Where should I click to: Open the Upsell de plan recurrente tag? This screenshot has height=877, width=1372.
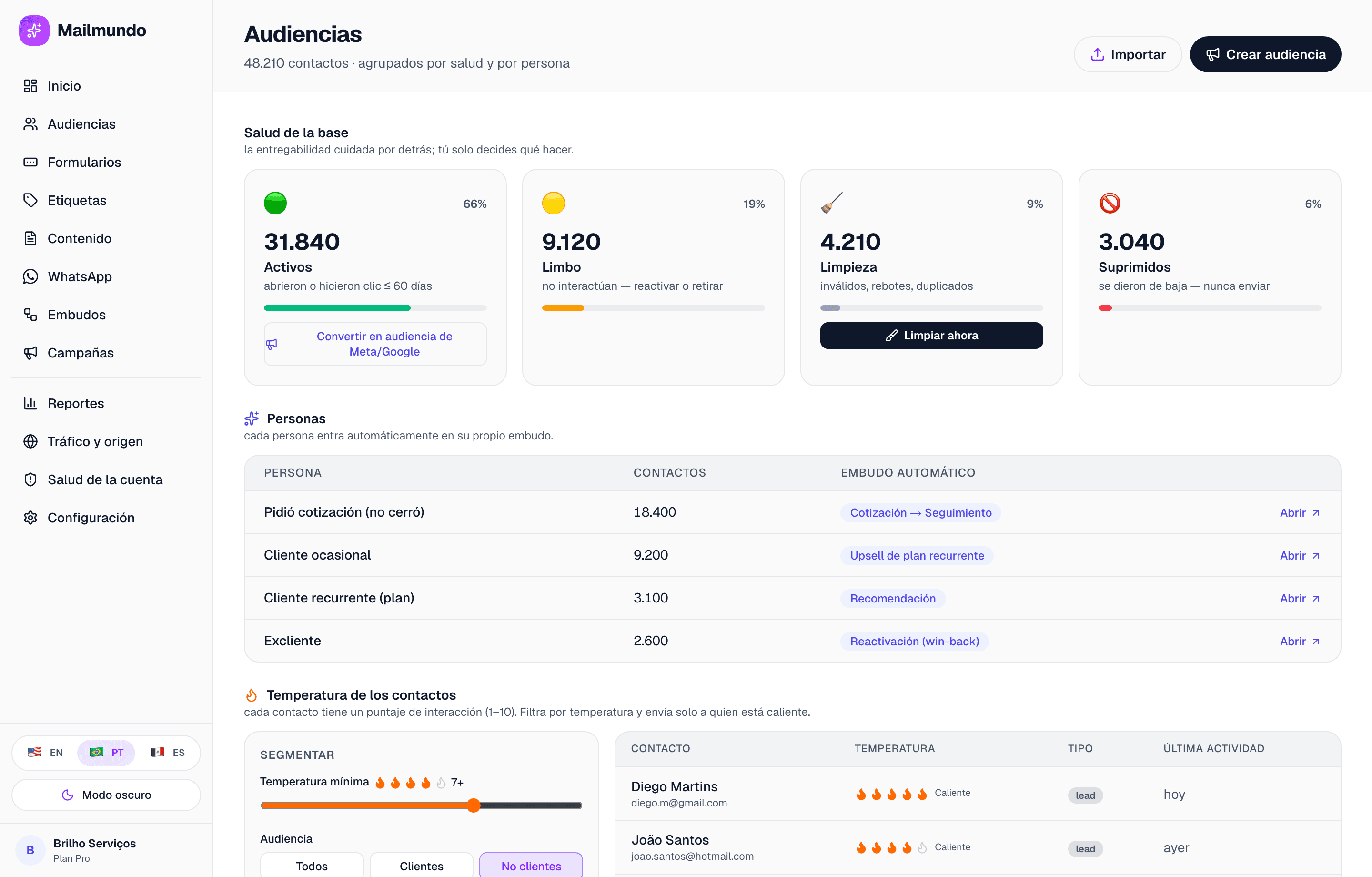click(917, 555)
